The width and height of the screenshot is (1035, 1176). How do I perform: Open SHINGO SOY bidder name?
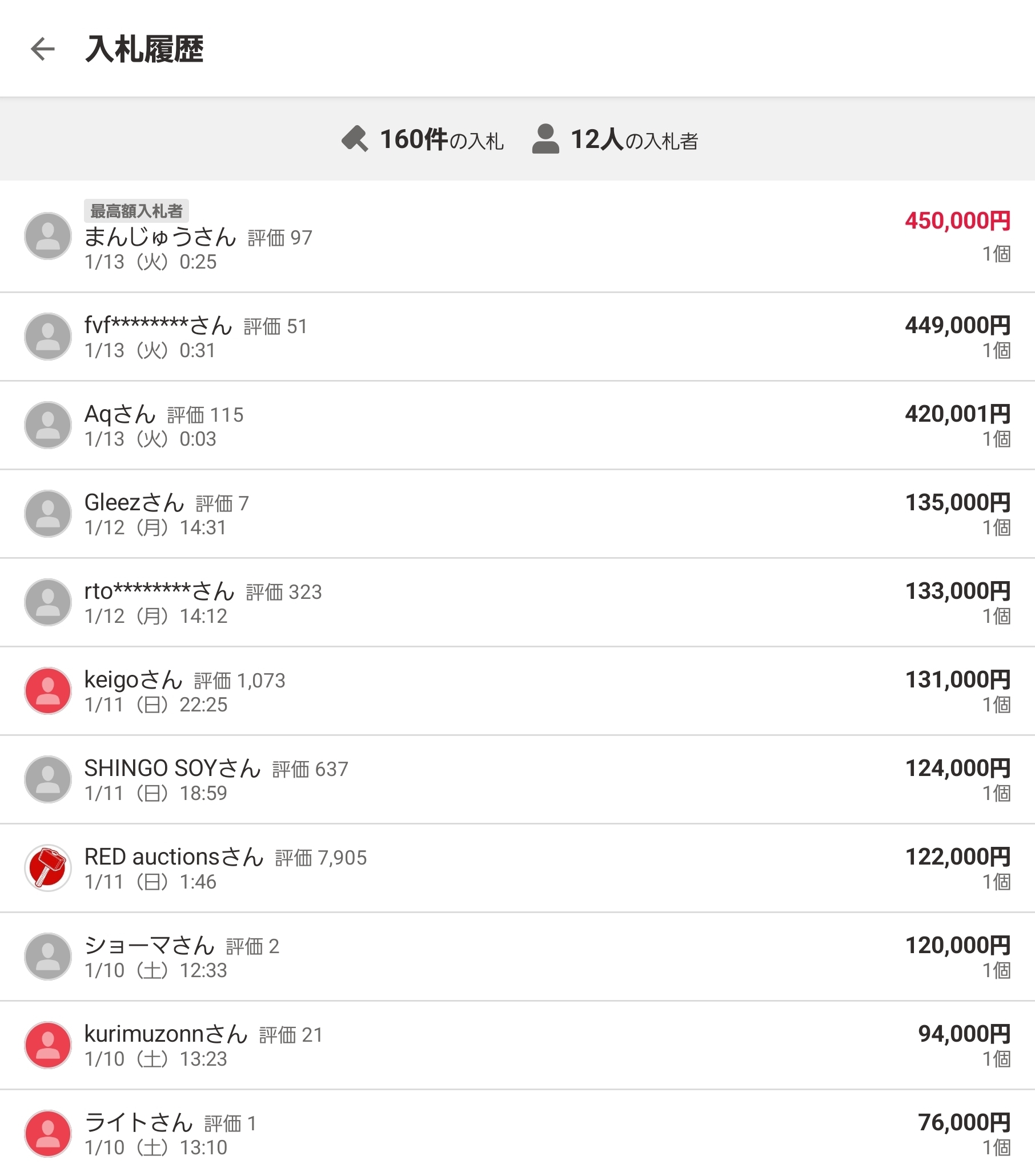(172, 769)
